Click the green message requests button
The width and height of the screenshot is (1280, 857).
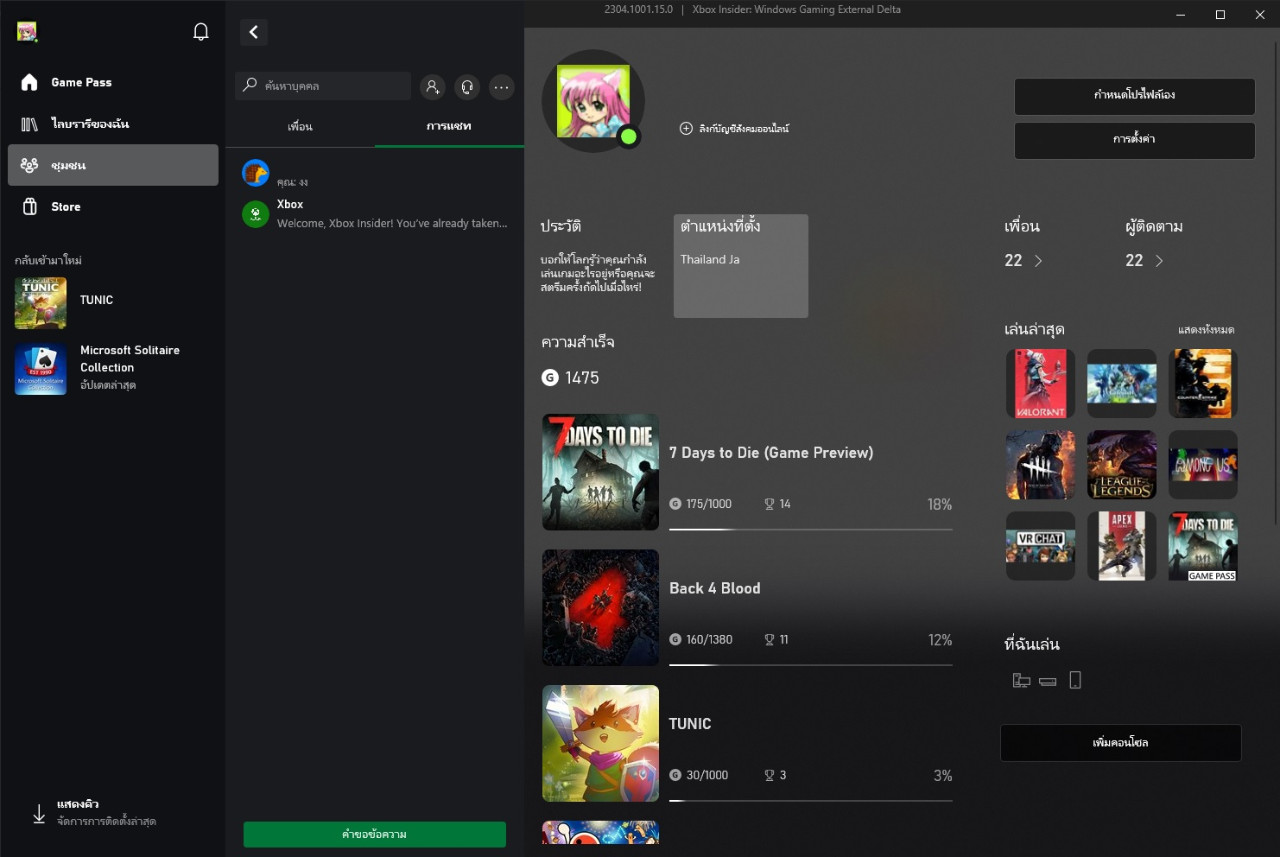(375, 834)
